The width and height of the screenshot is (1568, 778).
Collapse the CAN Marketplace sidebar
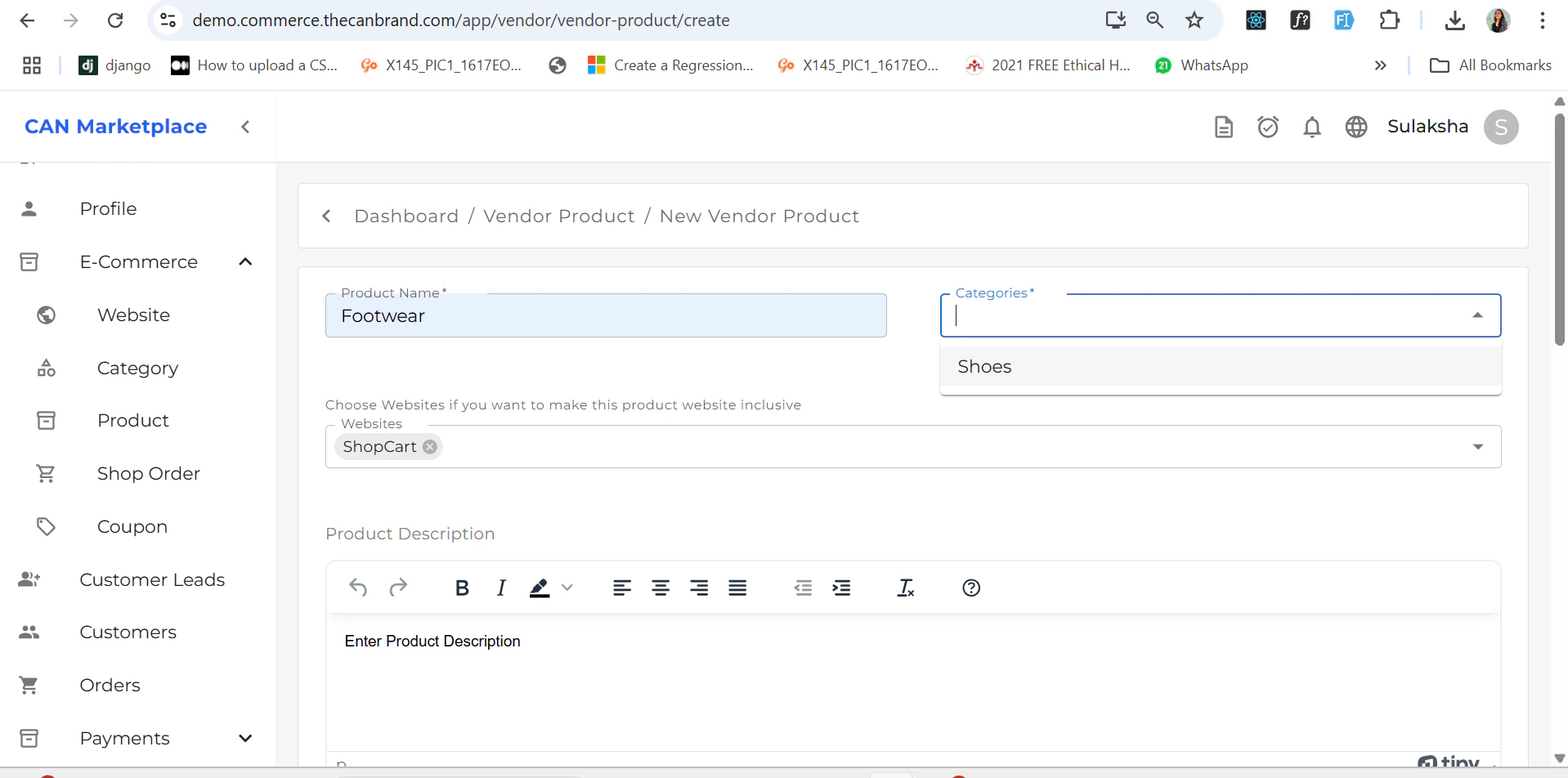245,127
